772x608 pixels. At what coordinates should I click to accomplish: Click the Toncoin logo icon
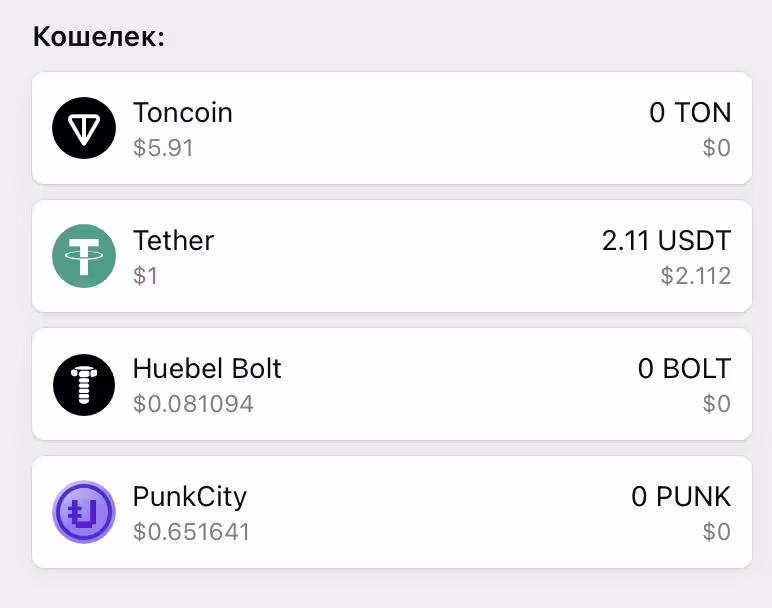84,128
